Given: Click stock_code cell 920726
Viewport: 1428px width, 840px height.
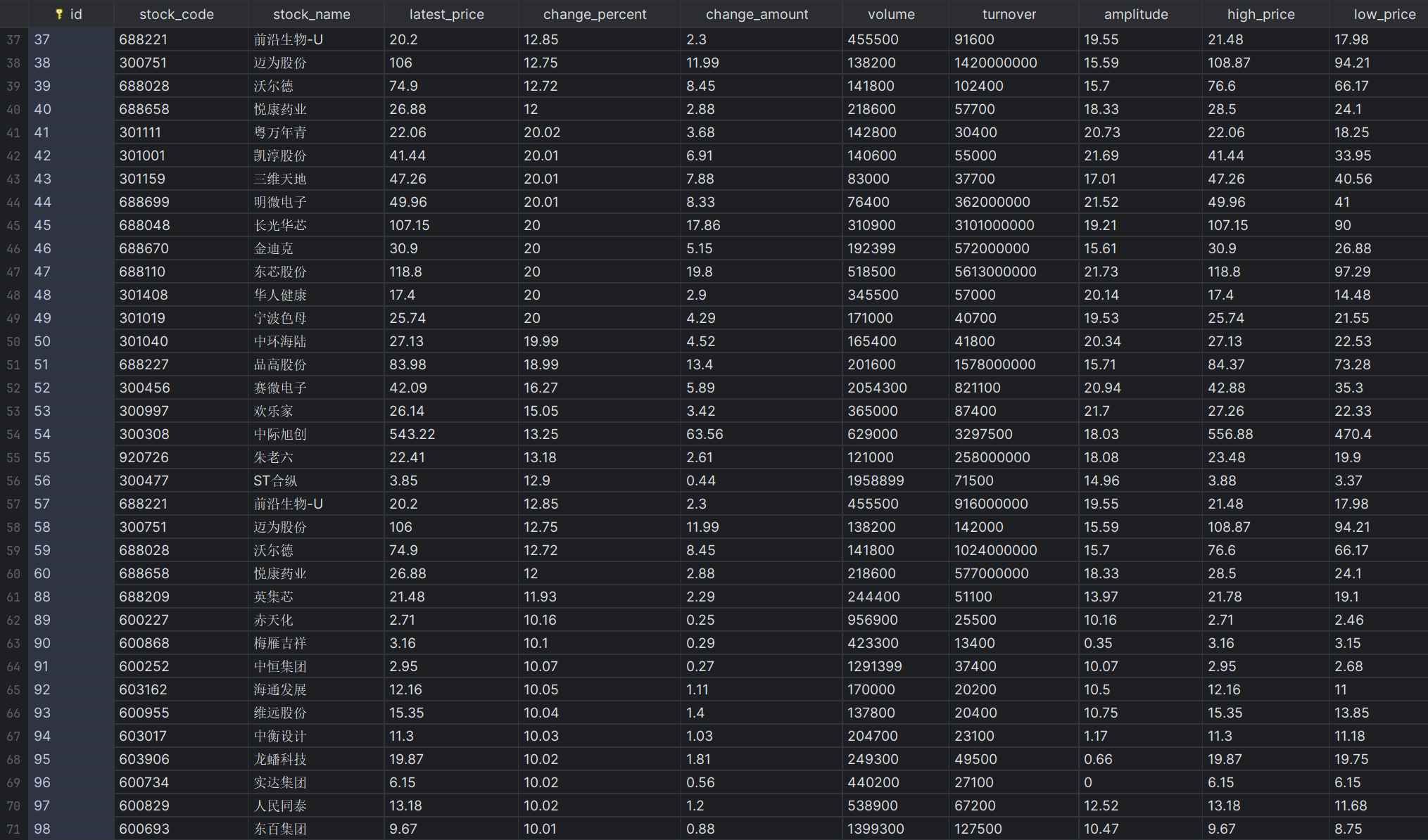Looking at the screenshot, I should [x=144, y=457].
